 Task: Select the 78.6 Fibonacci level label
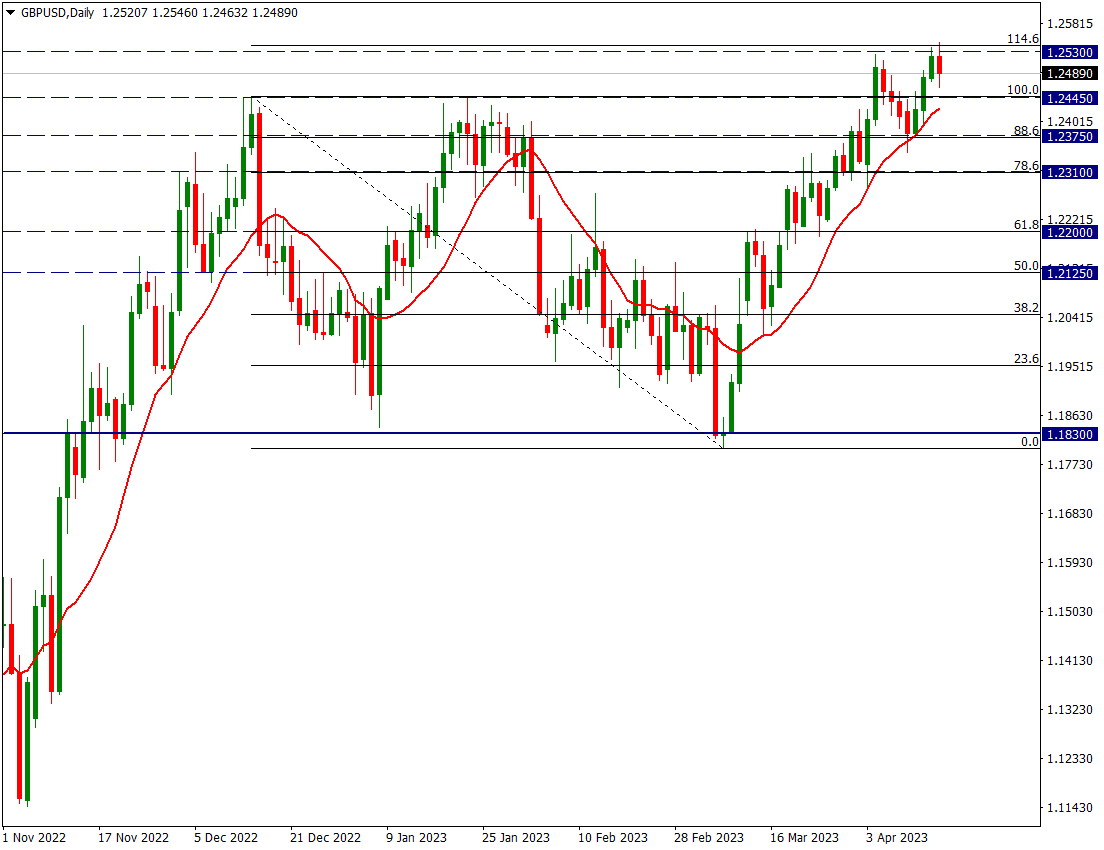point(1026,165)
